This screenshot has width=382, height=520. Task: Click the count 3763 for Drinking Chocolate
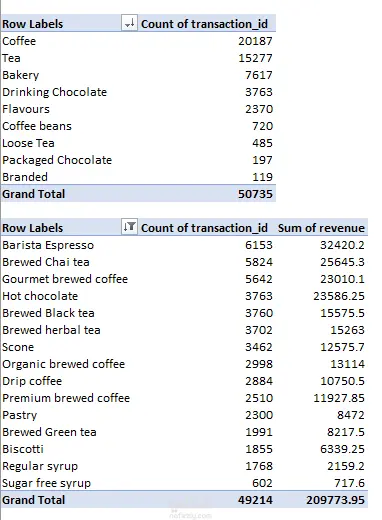(x=259, y=92)
